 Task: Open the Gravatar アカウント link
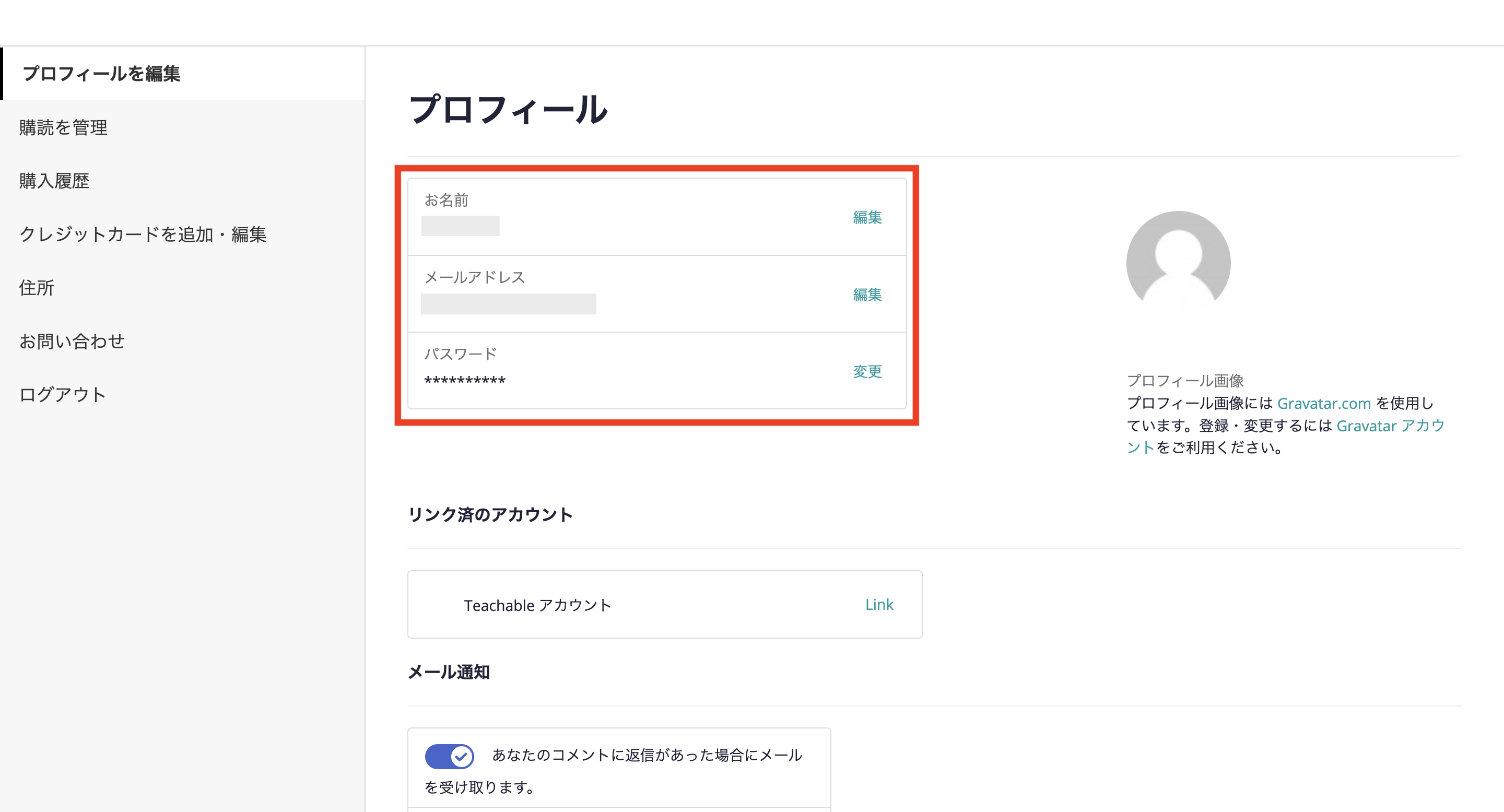coord(1390,426)
